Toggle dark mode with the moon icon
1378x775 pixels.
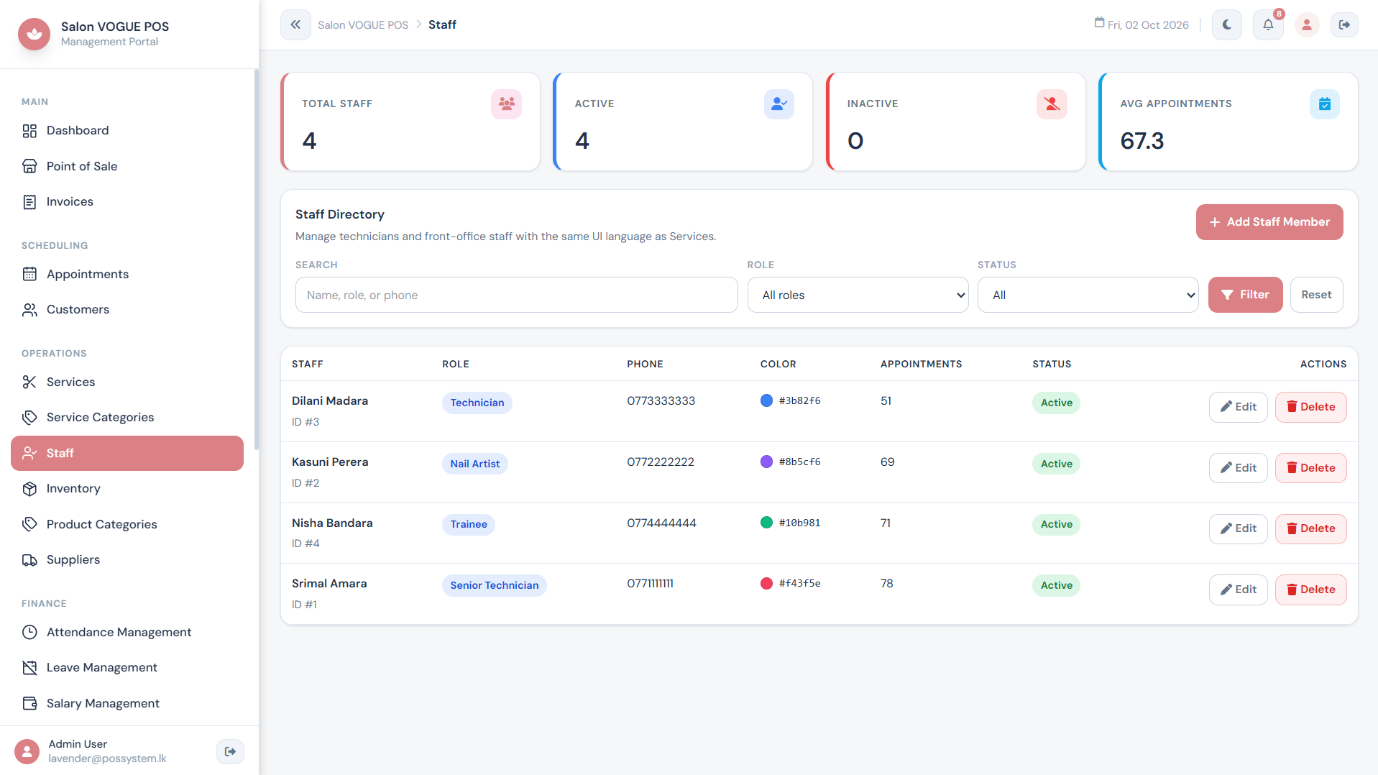tap(1227, 25)
